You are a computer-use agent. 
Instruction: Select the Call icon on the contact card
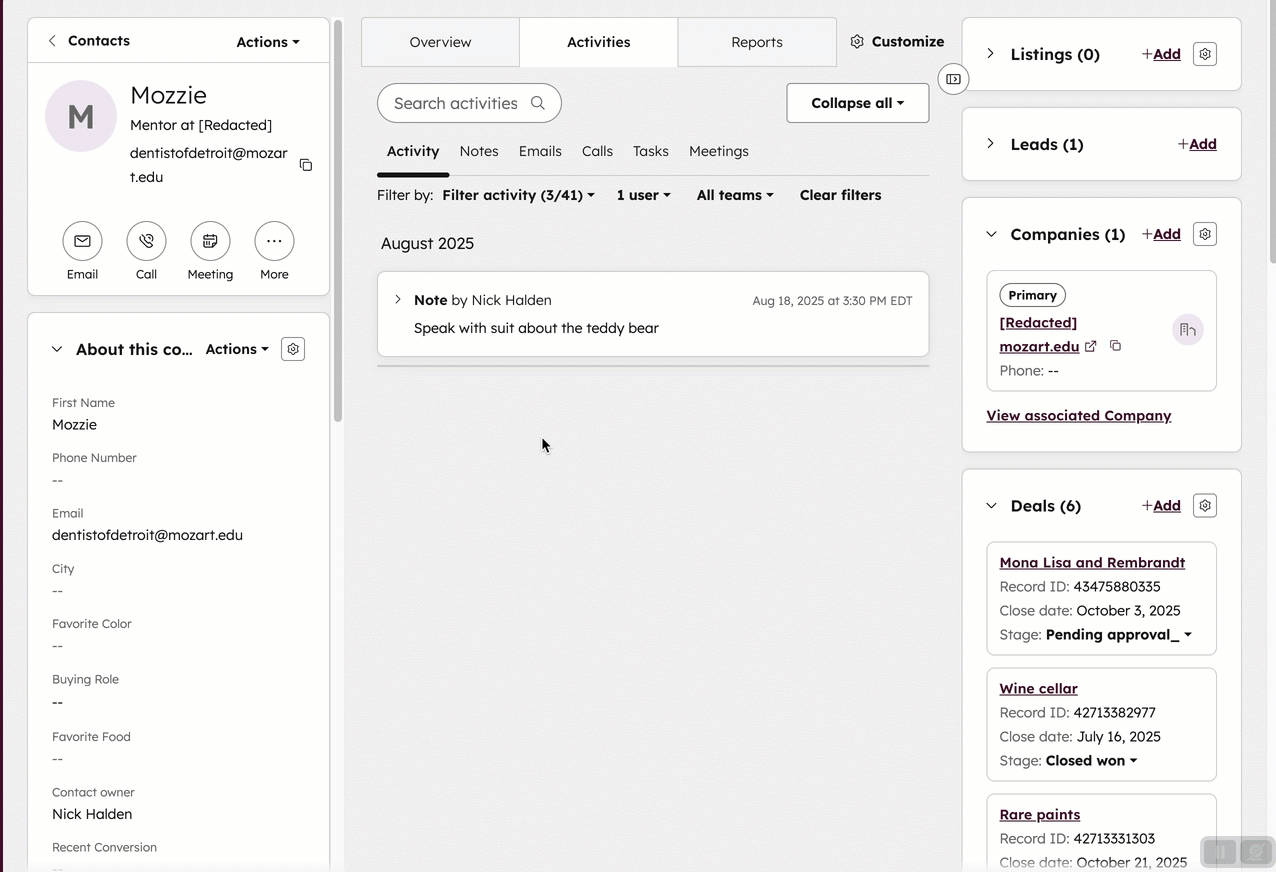pyautogui.click(x=146, y=241)
